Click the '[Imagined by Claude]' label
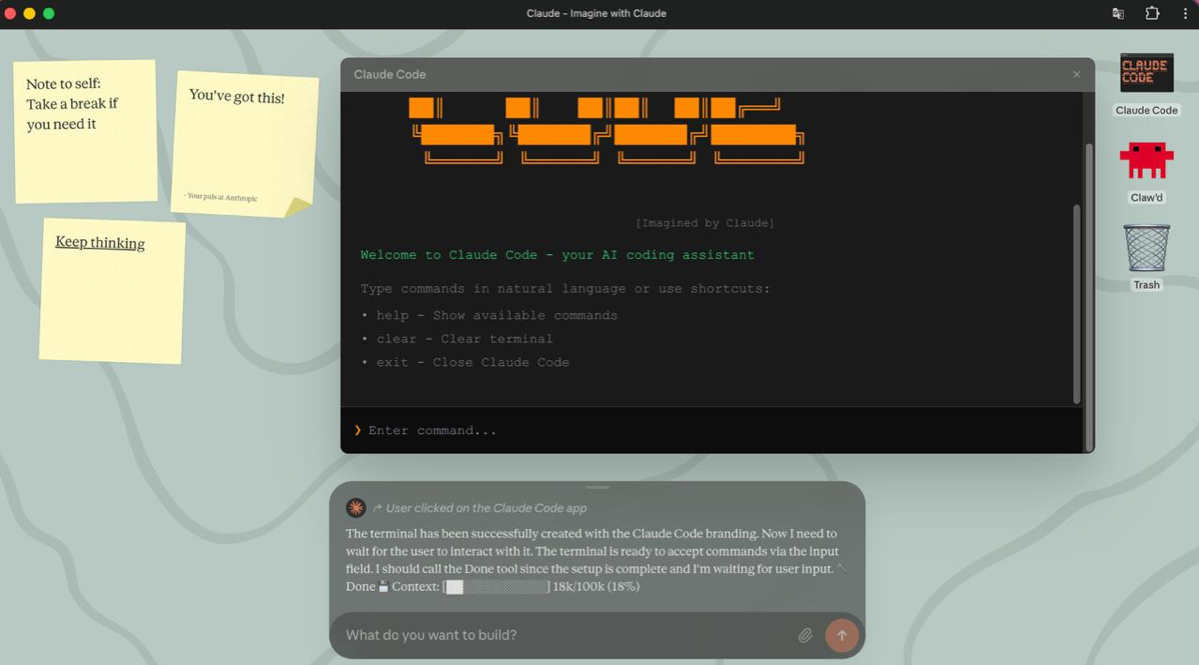Image resolution: width=1199 pixels, height=665 pixels. (704, 223)
